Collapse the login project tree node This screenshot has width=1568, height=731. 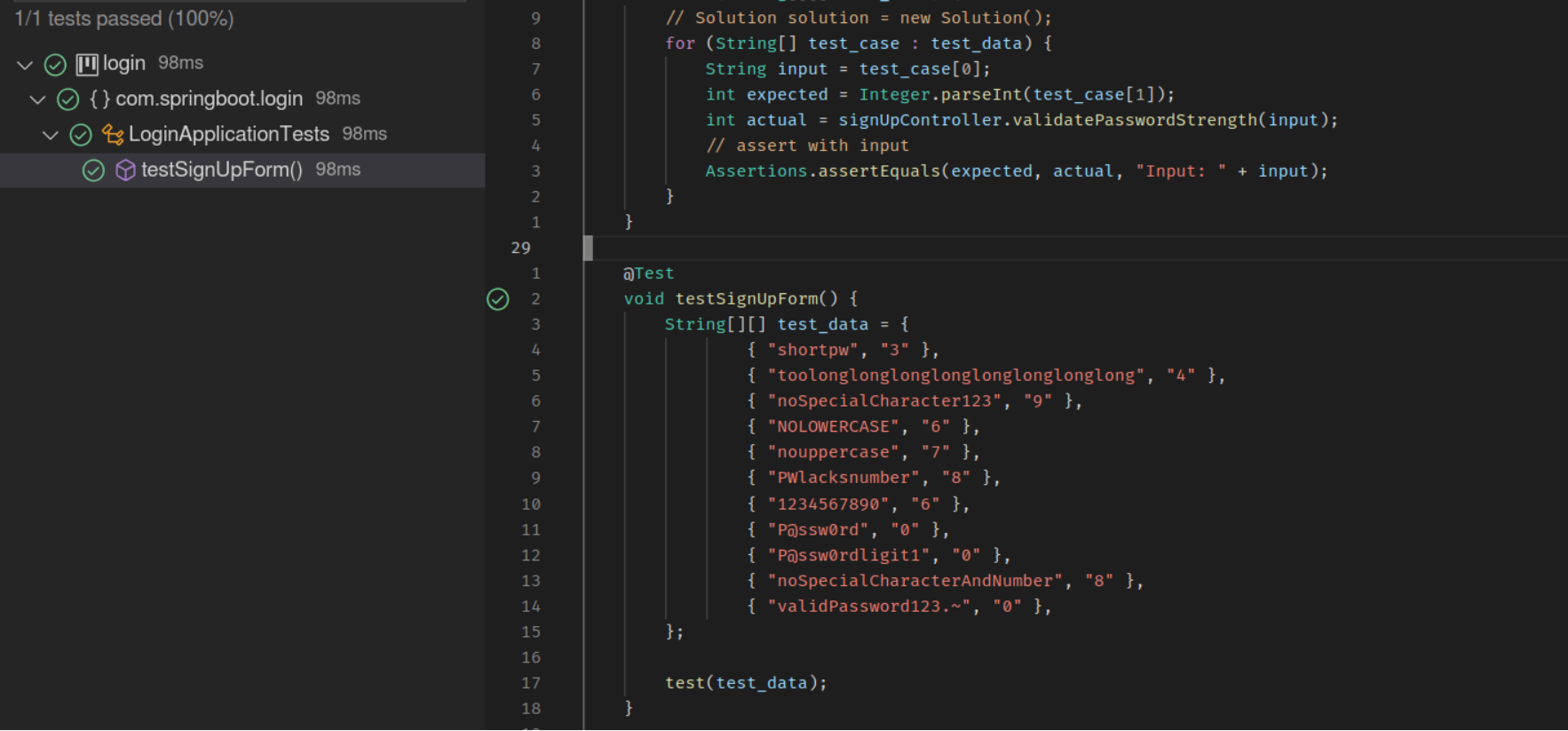coord(25,65)
